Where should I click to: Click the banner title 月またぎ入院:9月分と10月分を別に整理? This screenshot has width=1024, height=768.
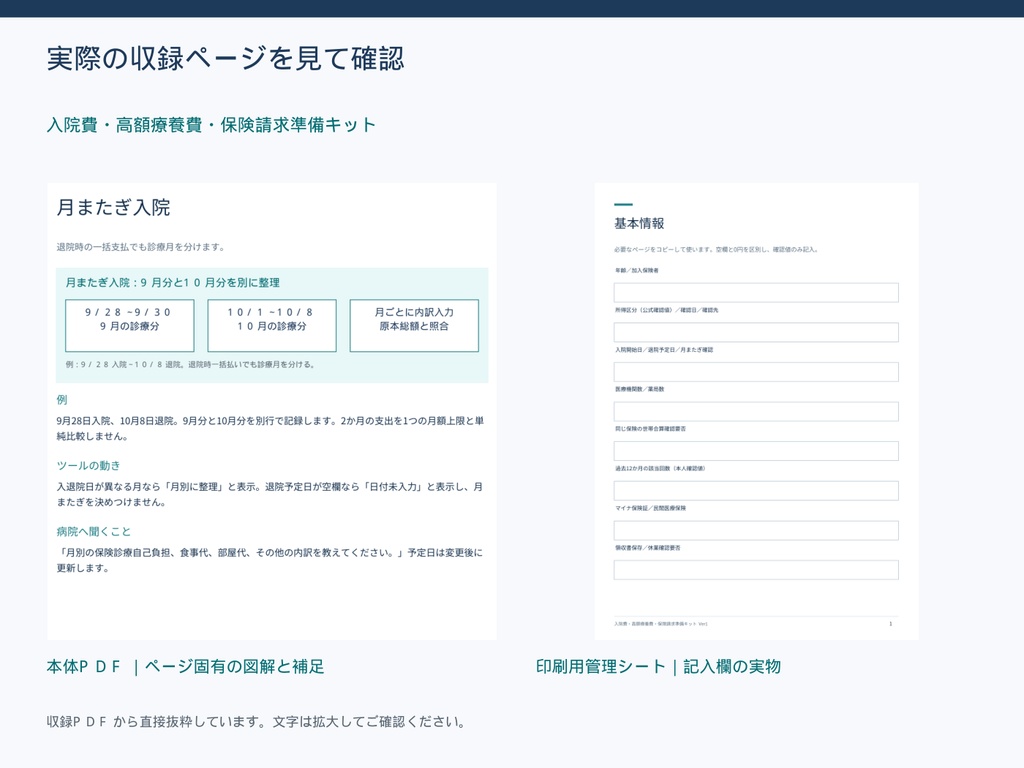172,283
